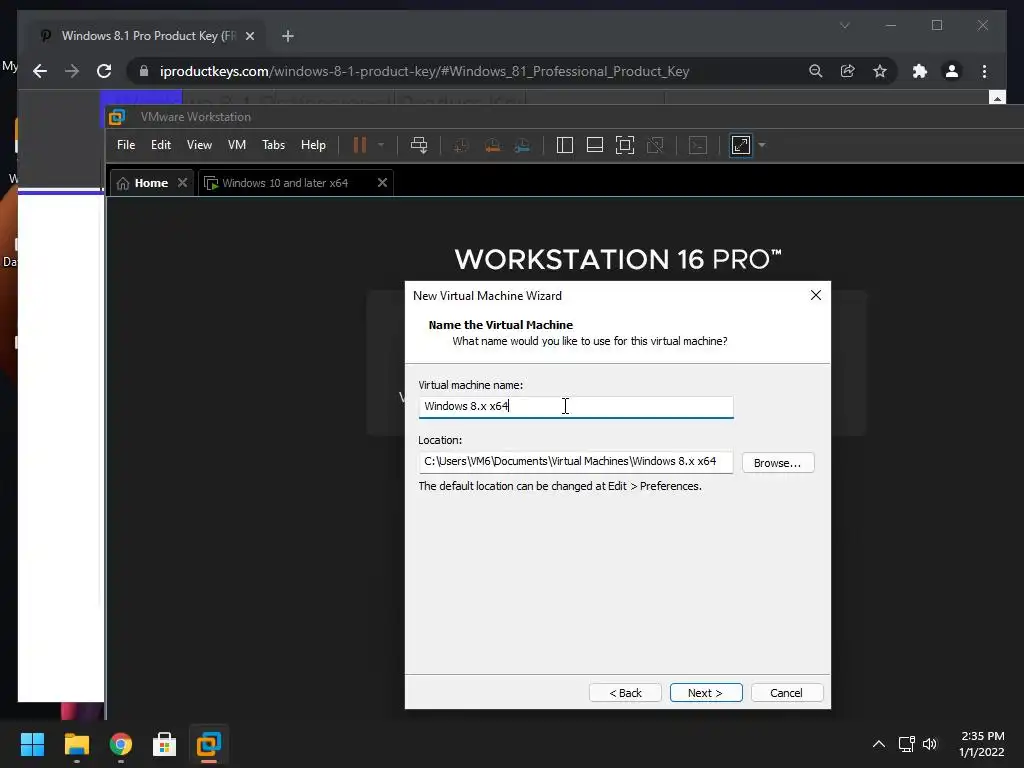Toggle the VMware library sidebar icon

coord(564,145)
